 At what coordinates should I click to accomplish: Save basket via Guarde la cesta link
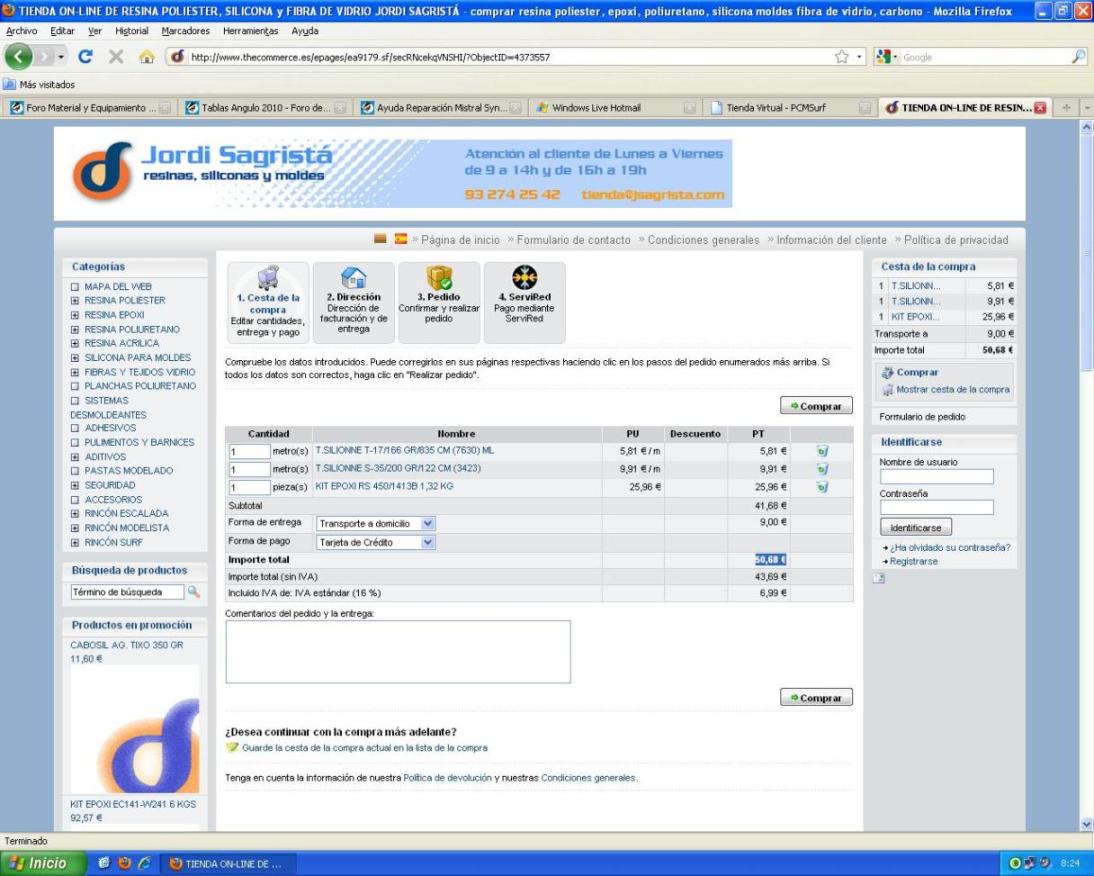pos(364,748)
